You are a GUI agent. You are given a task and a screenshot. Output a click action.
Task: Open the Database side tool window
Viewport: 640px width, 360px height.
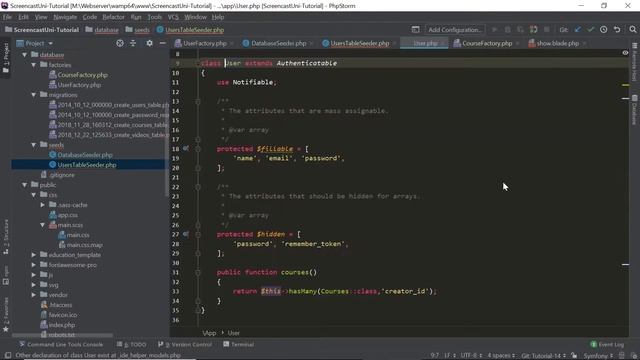(x=634, y=109)
